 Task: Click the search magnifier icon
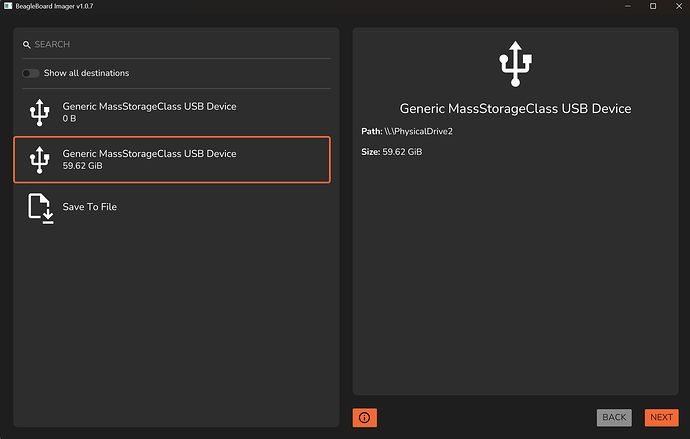click(x=26, y=45)
